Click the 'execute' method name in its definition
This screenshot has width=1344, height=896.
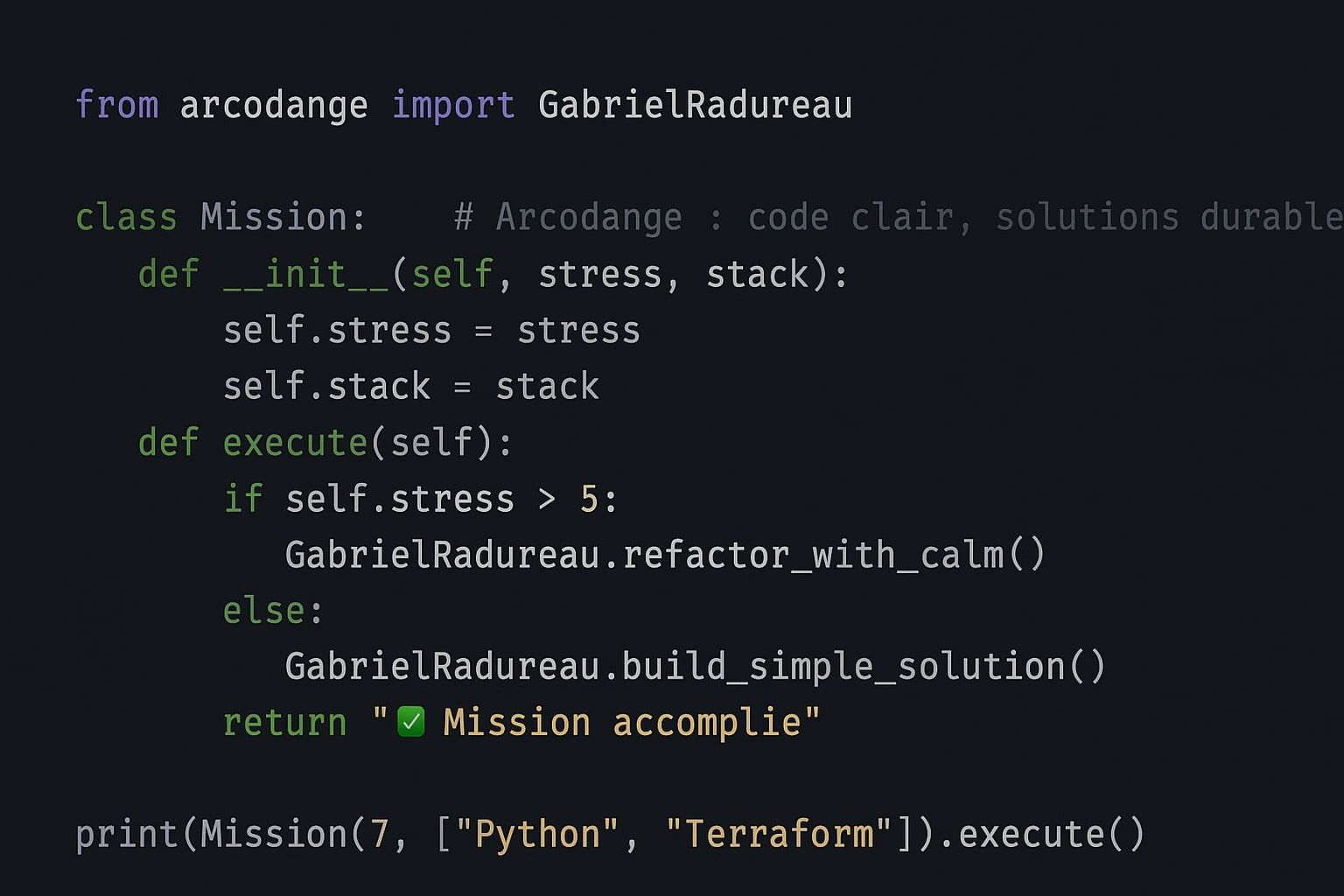[295, 443]
